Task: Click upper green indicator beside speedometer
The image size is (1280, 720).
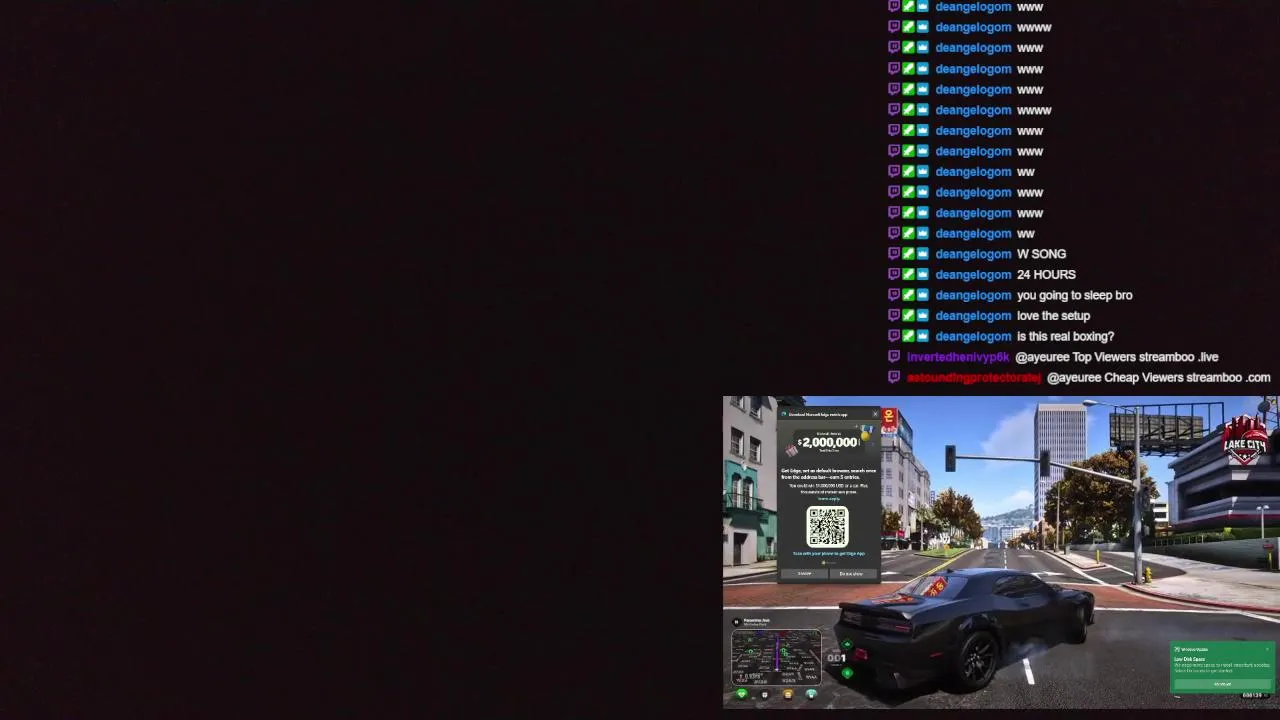Action: pos(847,644)
